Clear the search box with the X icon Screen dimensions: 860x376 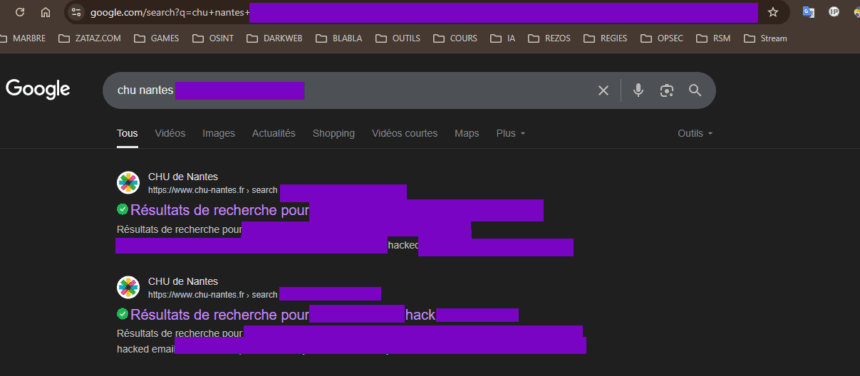pos(603,90)
